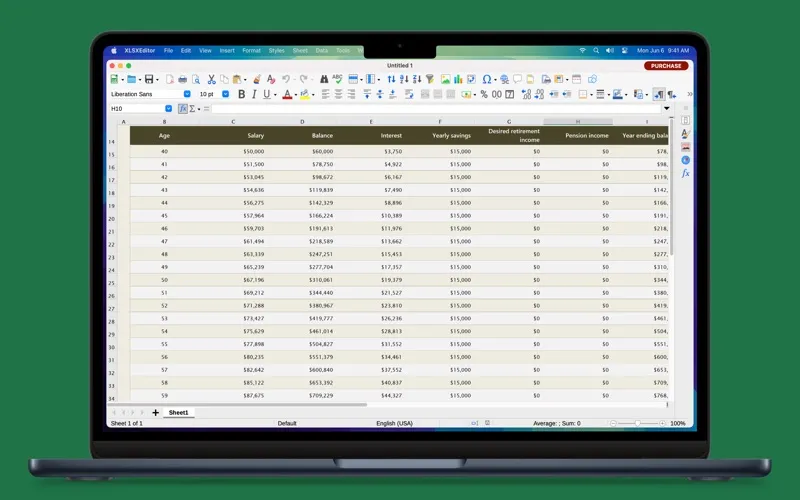Insert an image with the picture icon
The image size is (800, 500).
point(445,79)
